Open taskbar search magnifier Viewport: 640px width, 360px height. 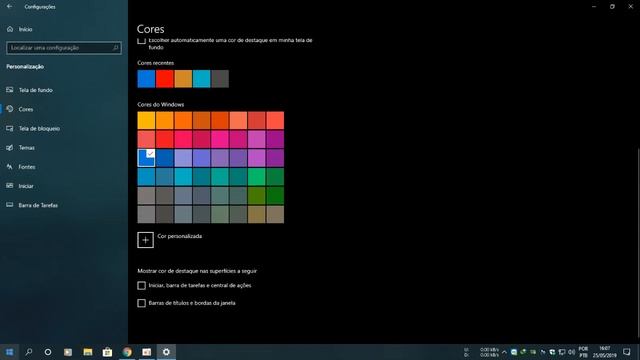tap(29, 352)
